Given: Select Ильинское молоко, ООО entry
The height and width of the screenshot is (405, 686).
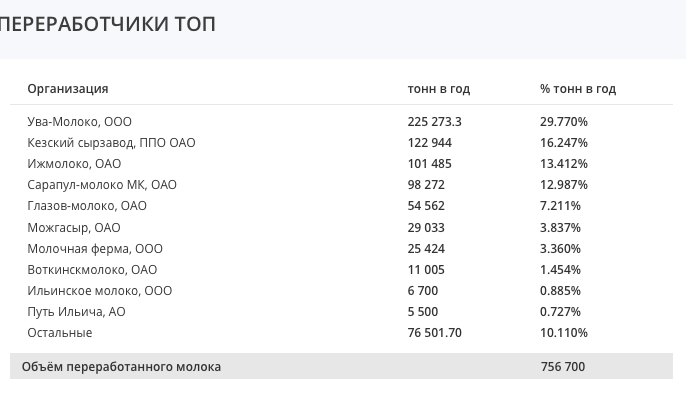Looking at the screenshot, I should tap(100, 291).
